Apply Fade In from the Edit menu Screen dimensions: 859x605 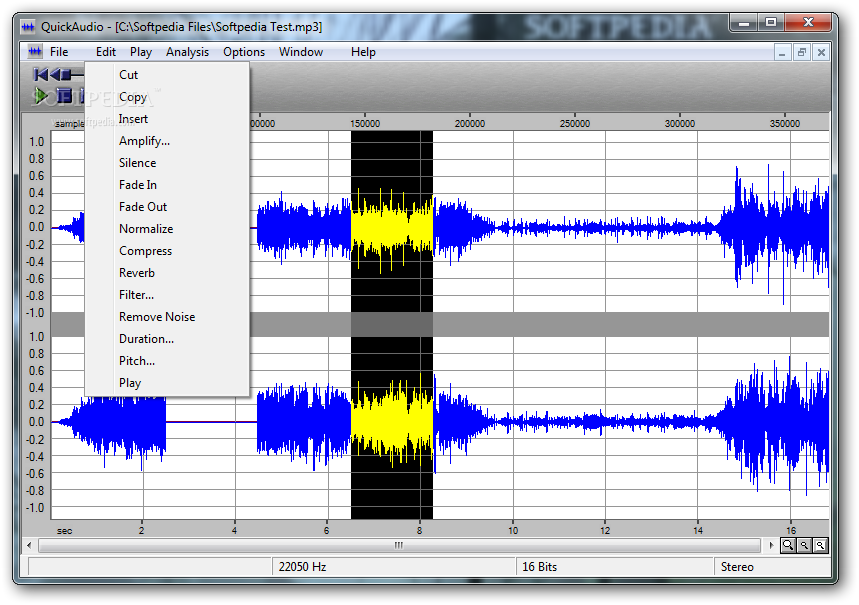pos(167,185)
